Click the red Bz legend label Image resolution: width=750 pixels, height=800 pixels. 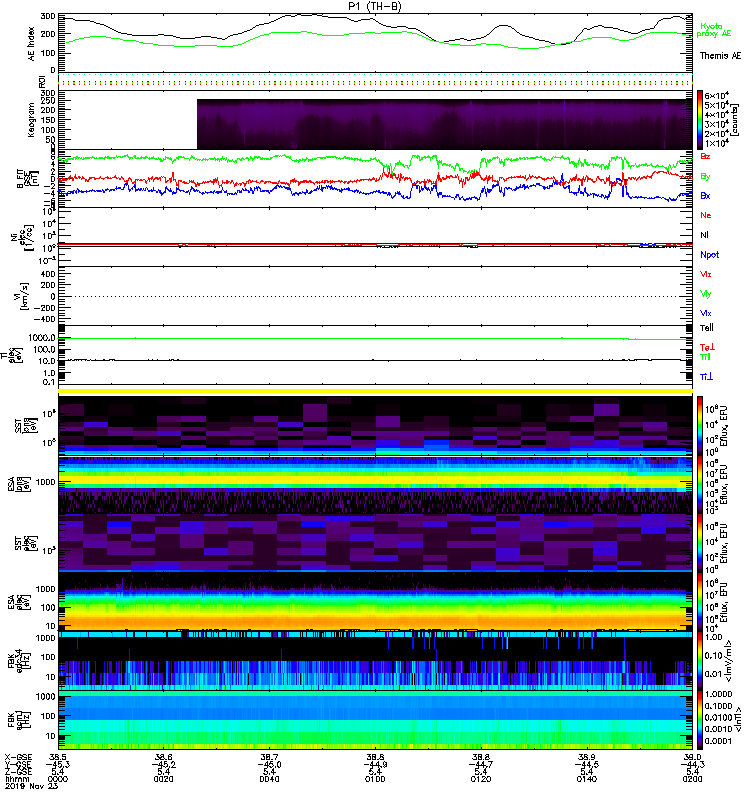click(705, 157)
